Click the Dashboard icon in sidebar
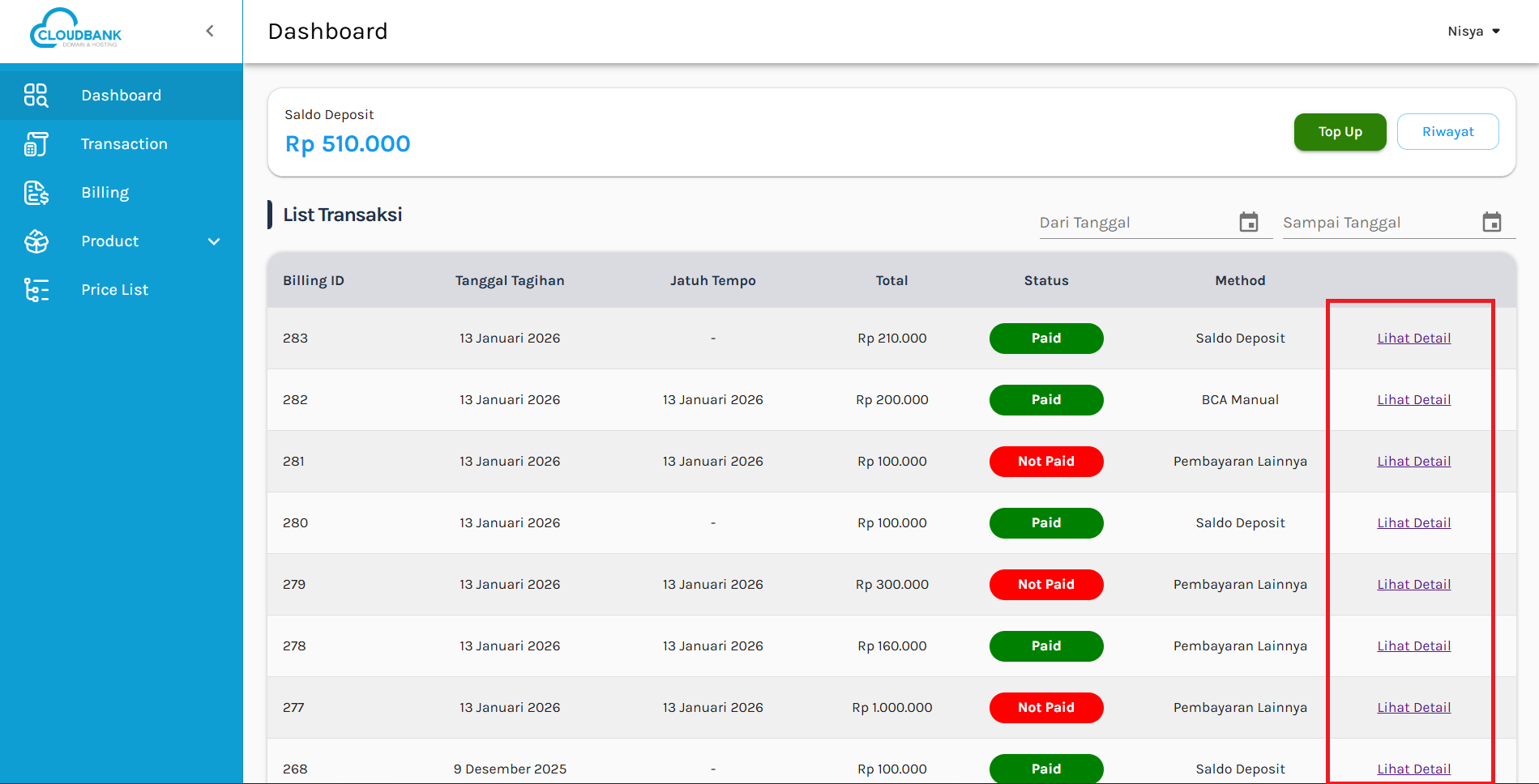The height and width of the screenshot is (784, 1539). tap(36, 96)
